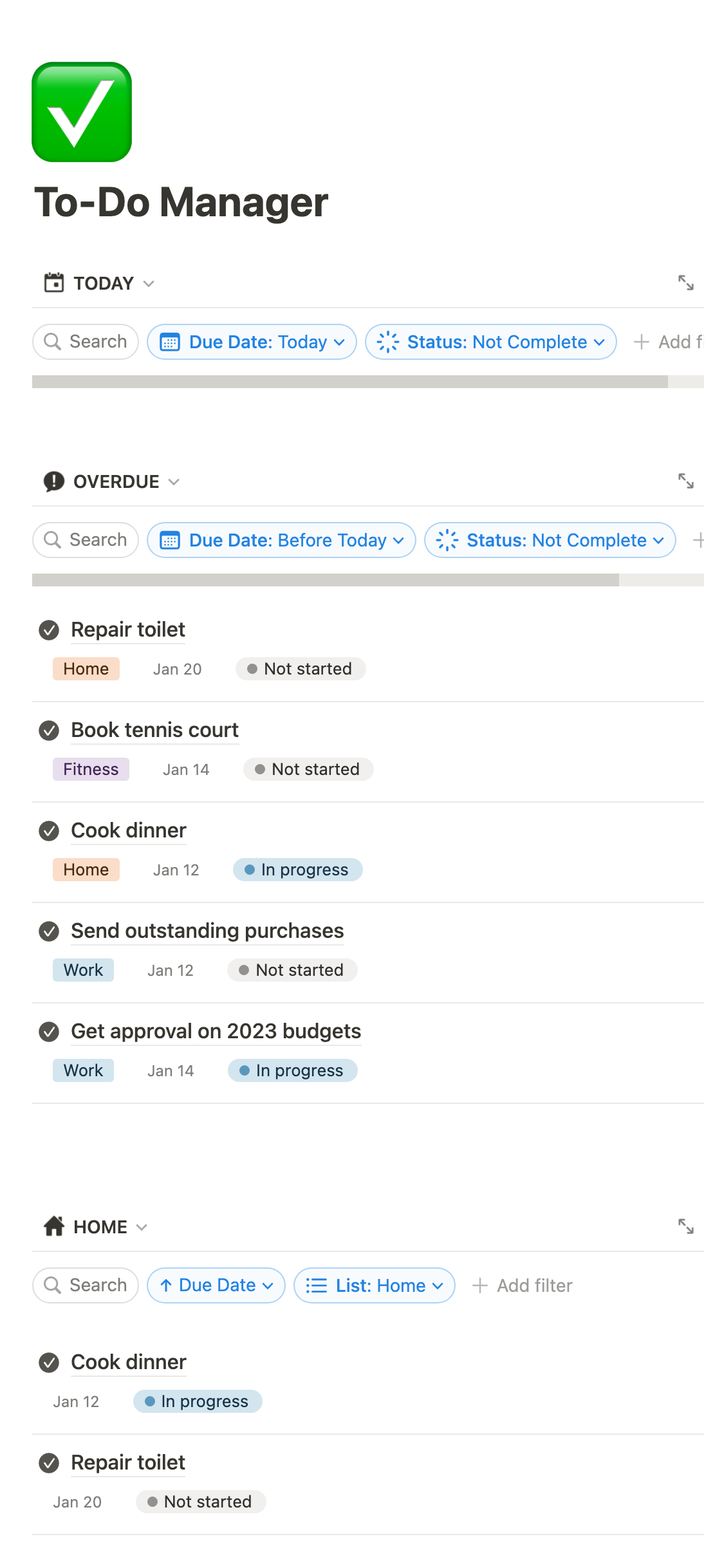This screenshot has height=1568, width=724.
Task: Open the Due Date: Today filter dropdown
Action: (252, 342)
